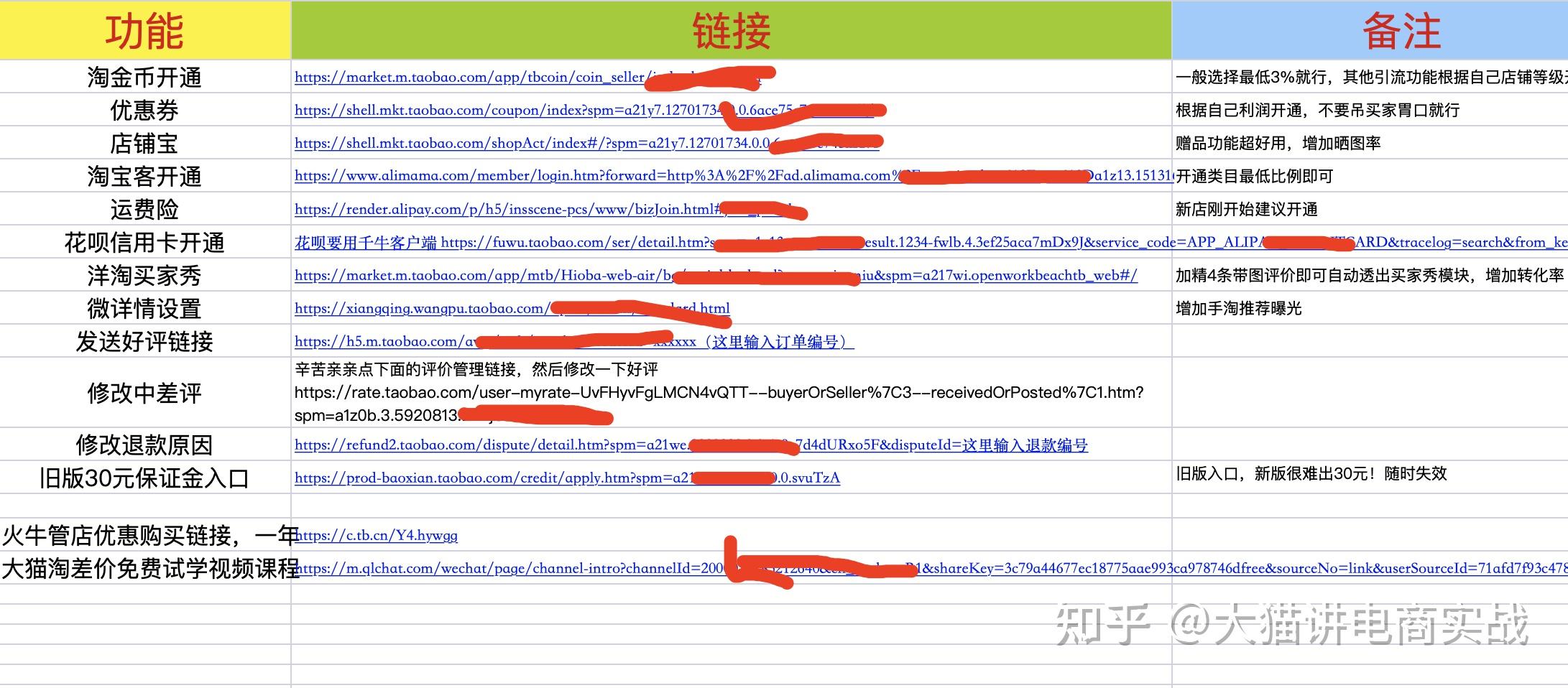1568x688 pixels.
Task: Select the rate.taobao.com user-myrate text cell
Action: pos(732,393)
